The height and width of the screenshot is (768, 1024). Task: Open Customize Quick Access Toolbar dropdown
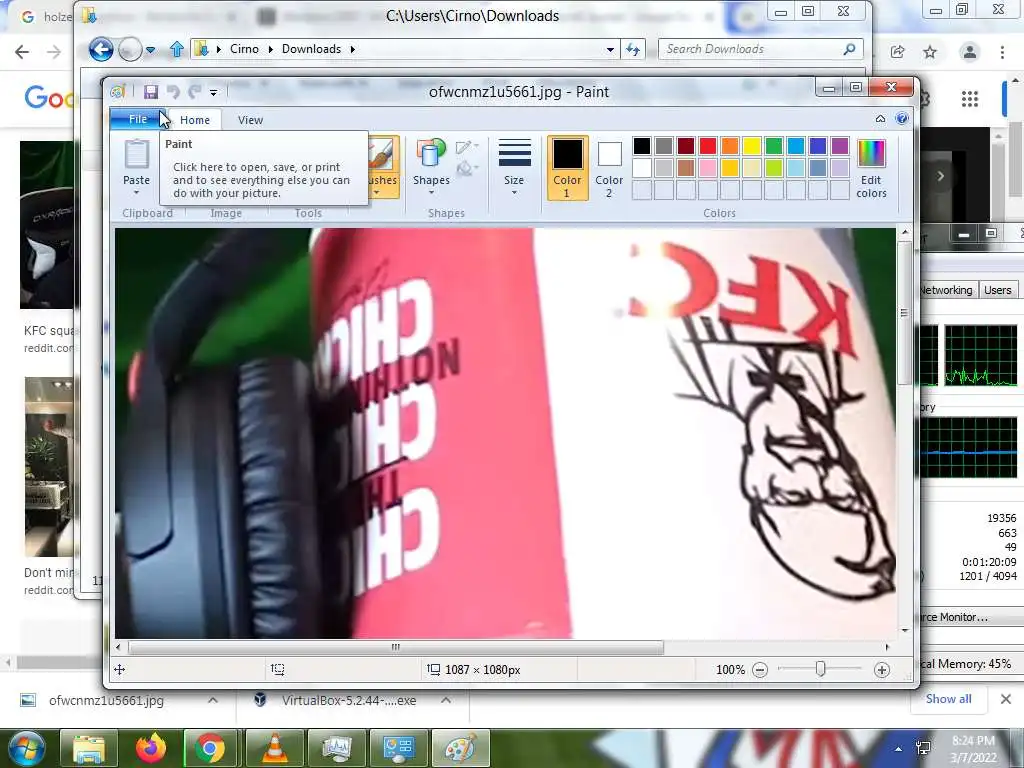pos(214,93)
